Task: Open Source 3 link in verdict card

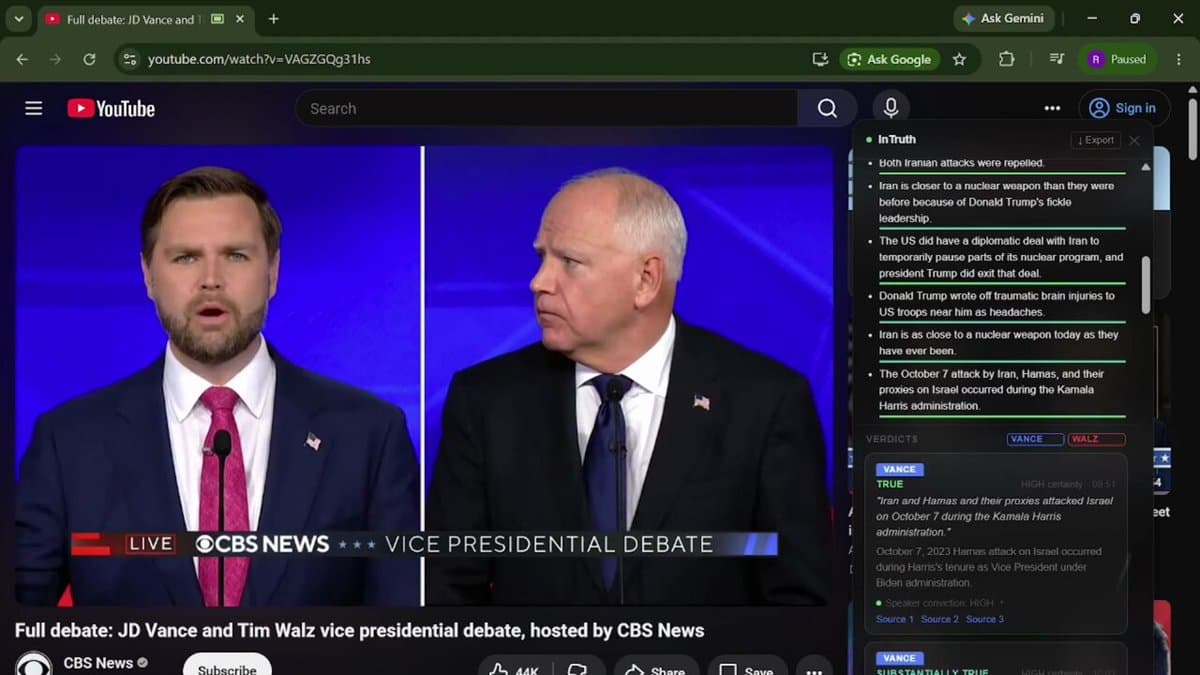Action: coord(985,619)
